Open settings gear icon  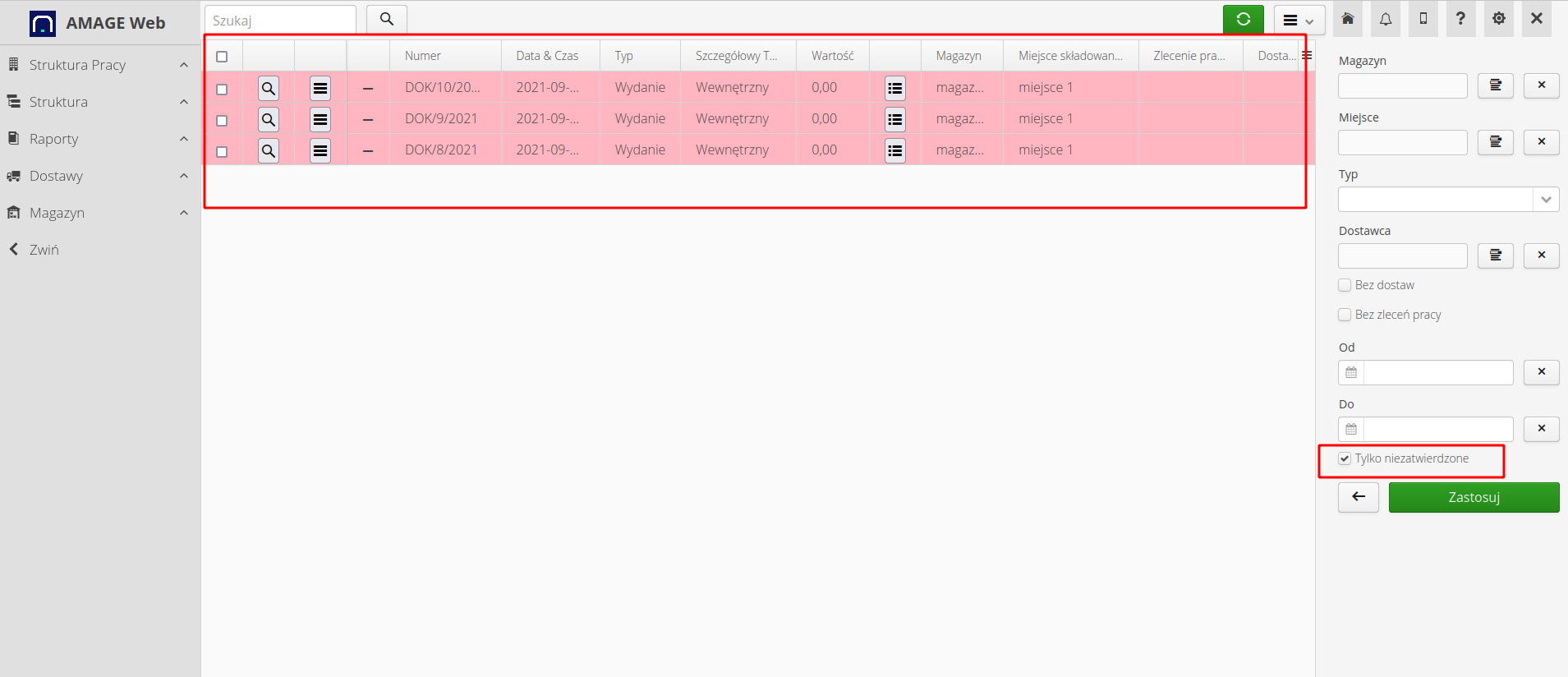(1498, 19)
